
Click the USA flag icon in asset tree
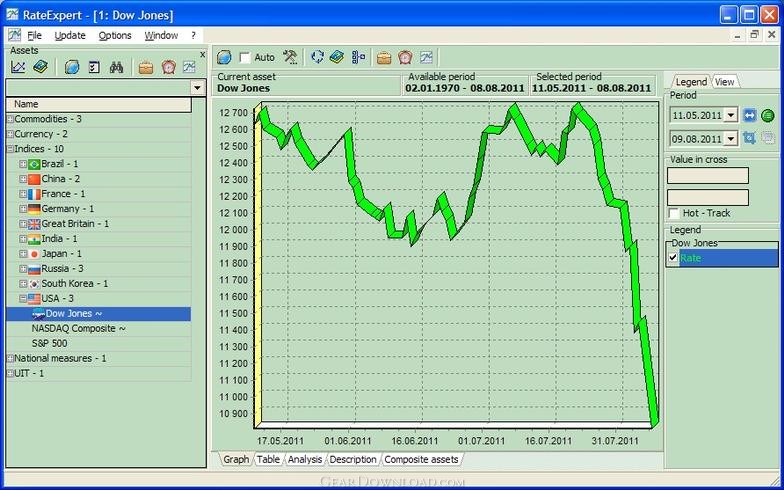click(x=34, y=299)
